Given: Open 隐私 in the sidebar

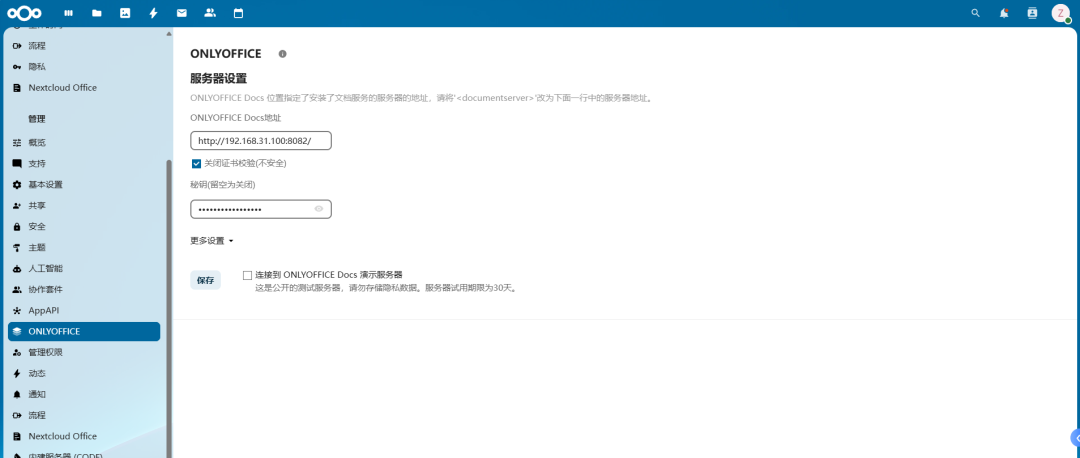Looking at the screenshot, I should (84, 67).
